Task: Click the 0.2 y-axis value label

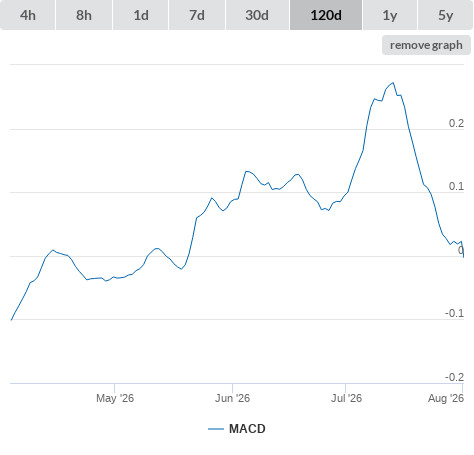Action: (456, 123)
